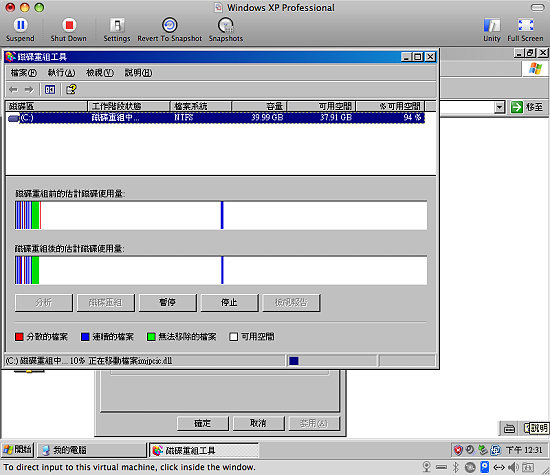This screenshot has width=550, height=475.
Task: Click the defrag progress bar in status bar
Action: click(332, 361)
